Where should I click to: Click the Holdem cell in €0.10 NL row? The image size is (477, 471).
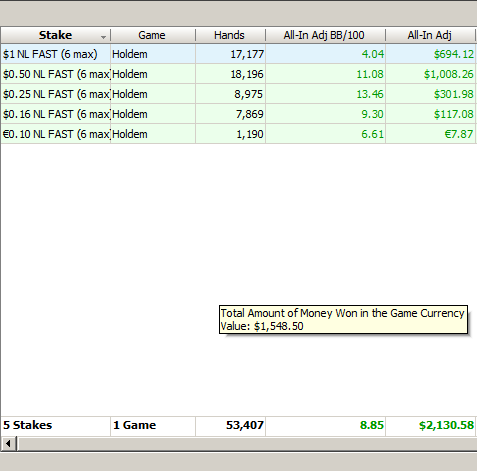(x=153, y=134)
